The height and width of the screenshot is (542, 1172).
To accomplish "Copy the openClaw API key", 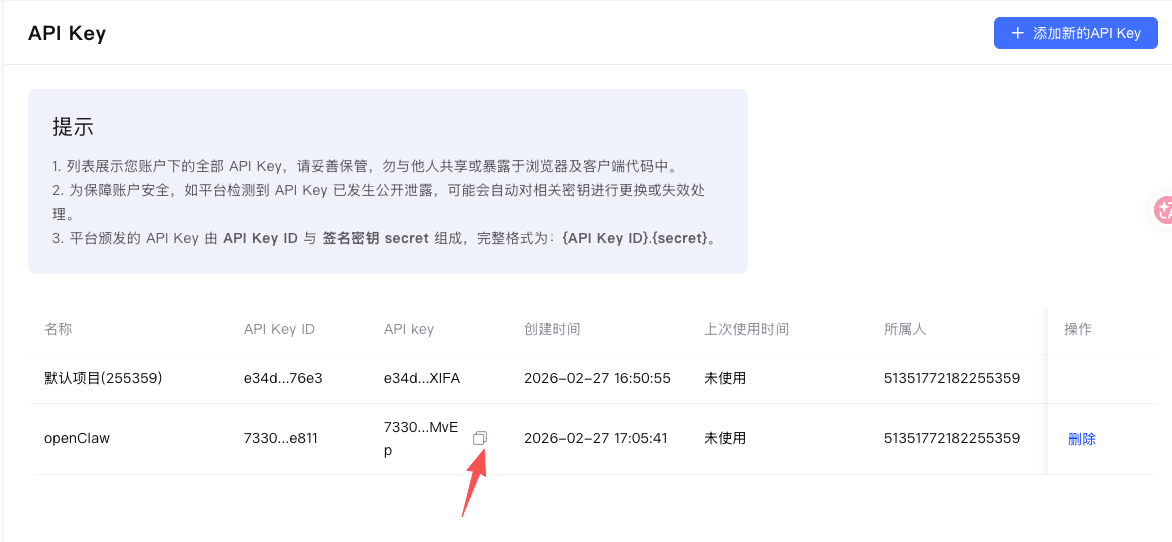I will pyautogui.click(x=480, y=438).
